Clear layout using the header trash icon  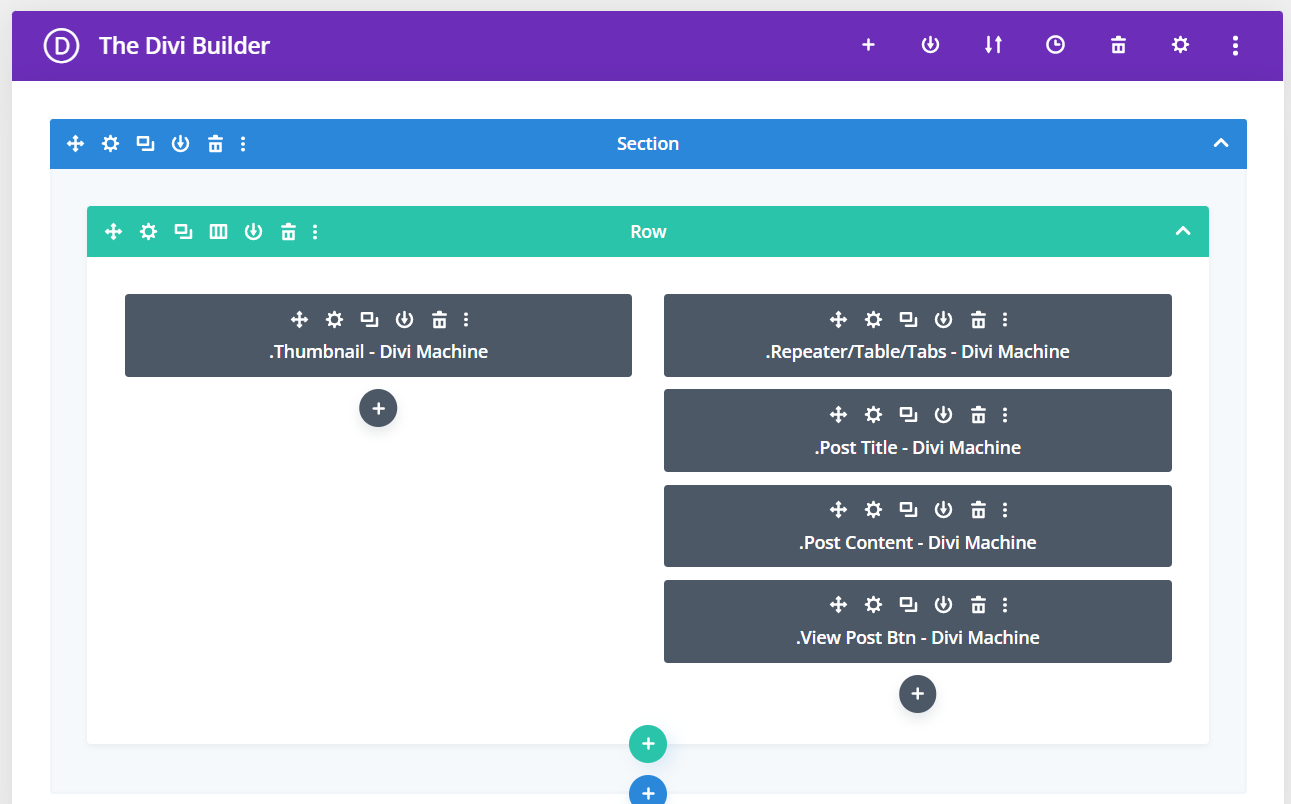click(1118, 45)
